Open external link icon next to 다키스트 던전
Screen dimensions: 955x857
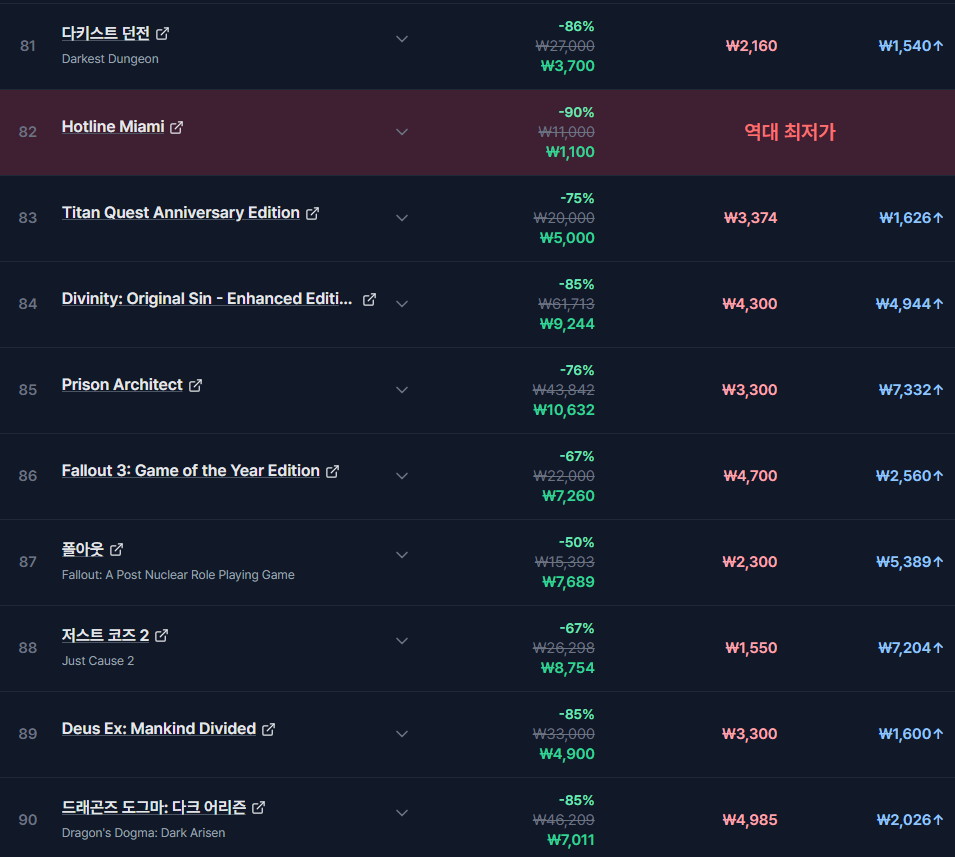coord(163,34)
